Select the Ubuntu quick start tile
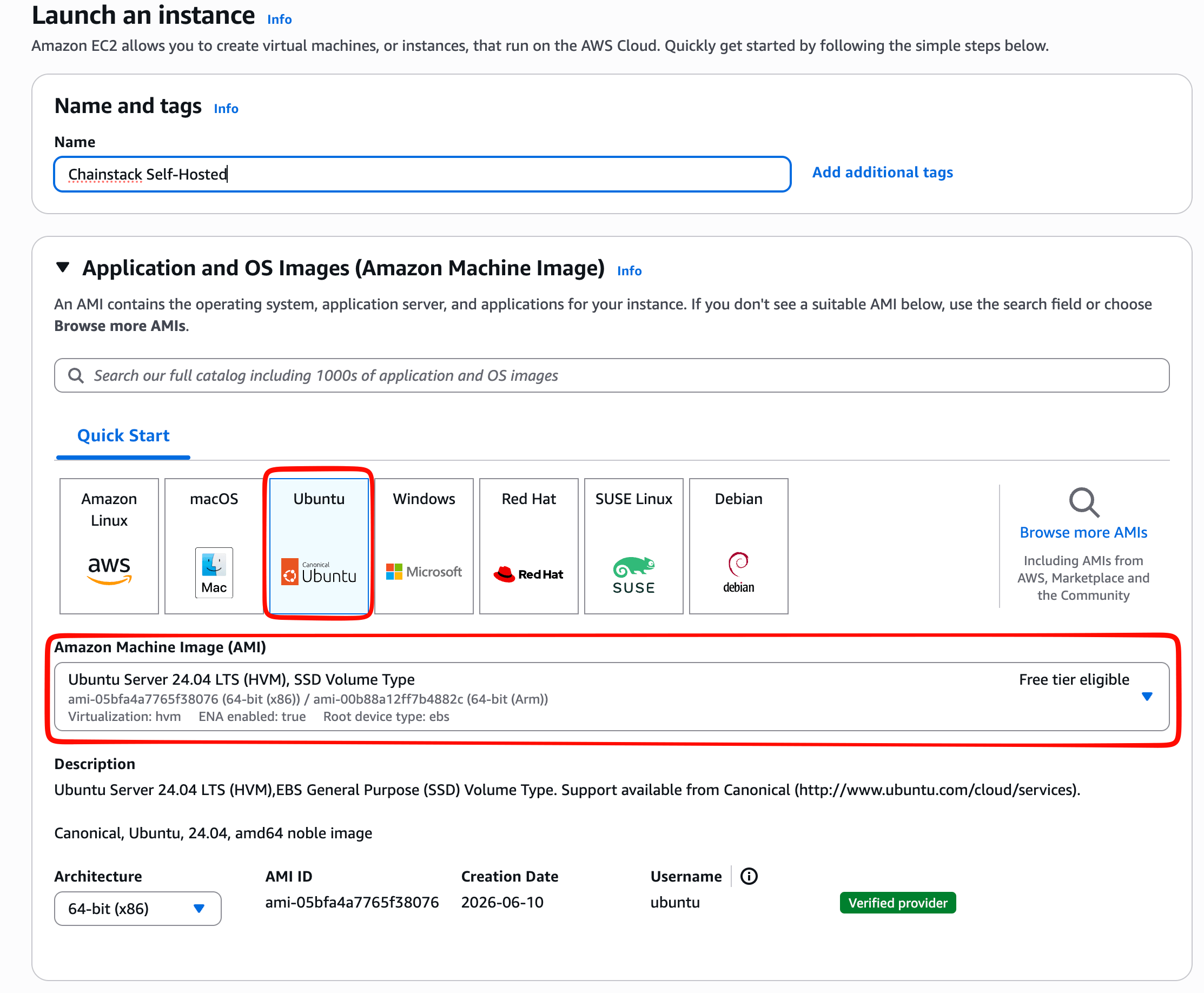The image size is (1204, 993). tap(319, 546)
